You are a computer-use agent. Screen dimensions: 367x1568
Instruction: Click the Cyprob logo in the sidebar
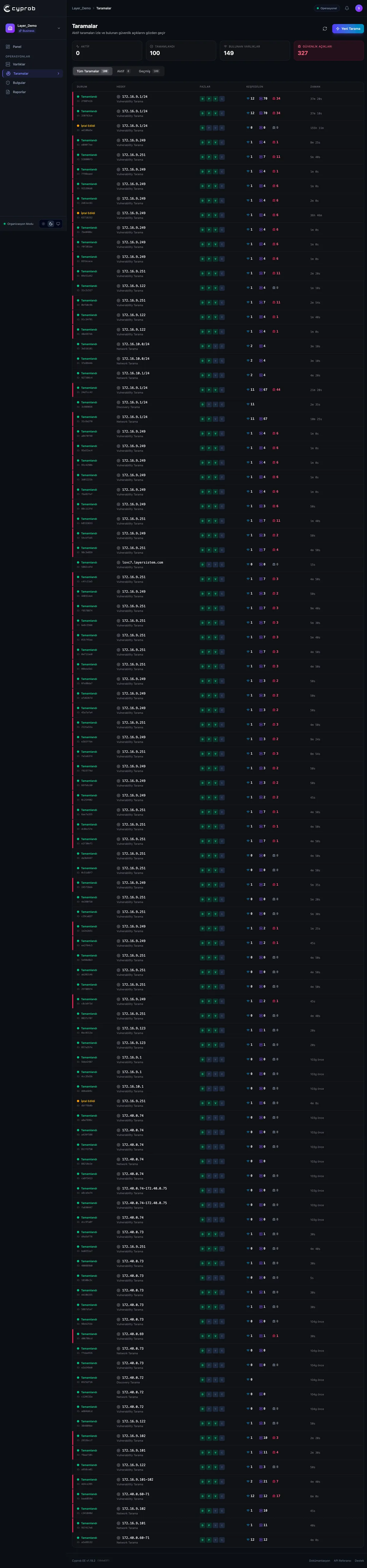point(20,8)
